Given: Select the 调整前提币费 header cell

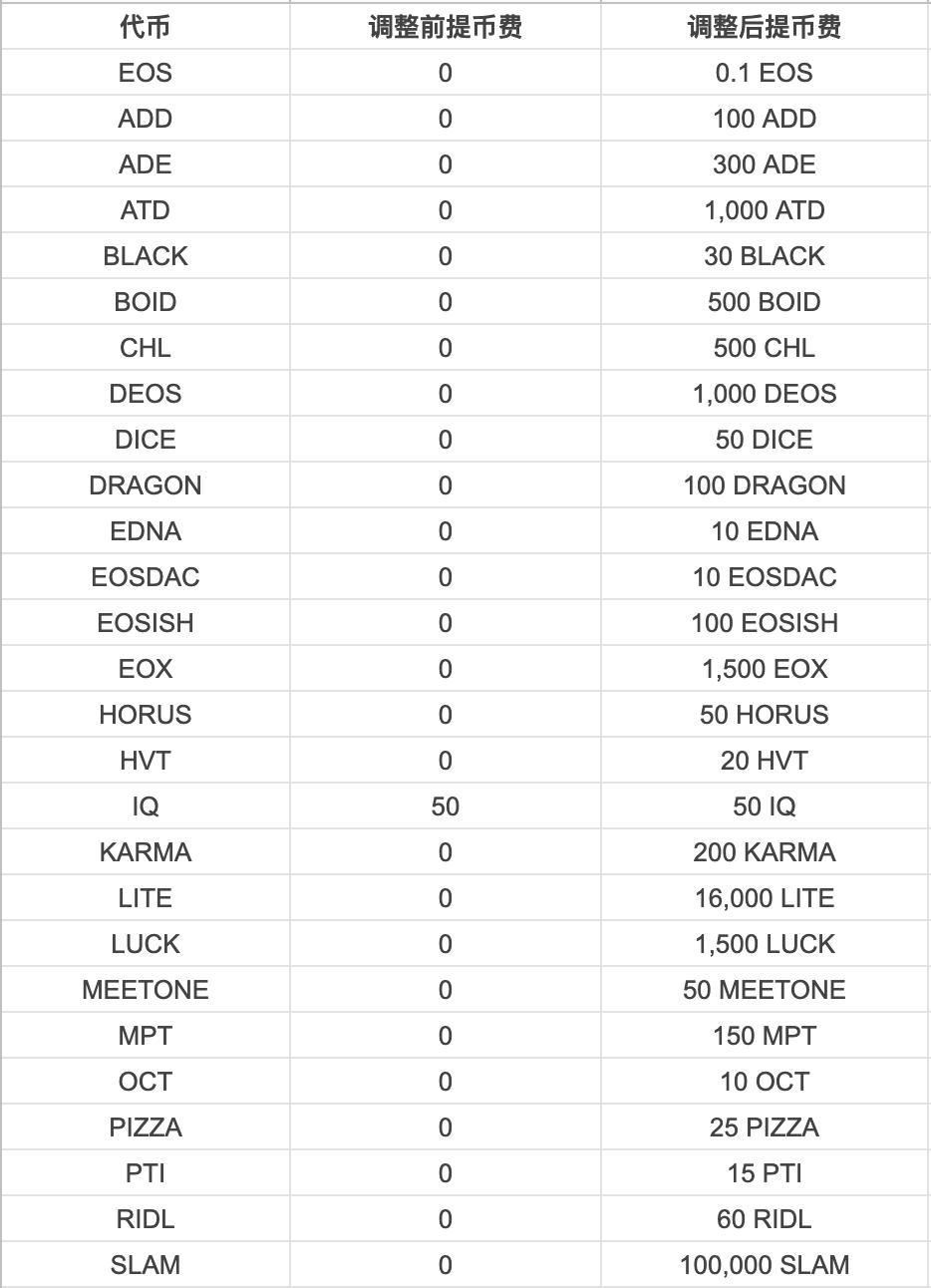Looking at the screenshot, I should coord(446,27).
